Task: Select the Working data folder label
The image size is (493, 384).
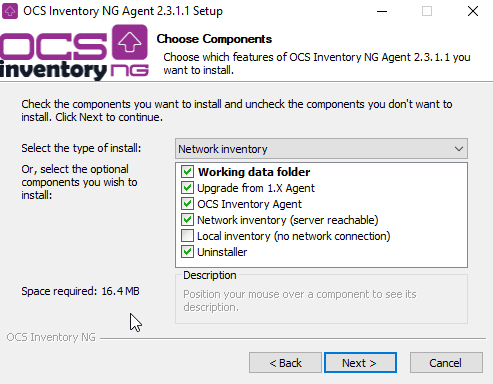Action: 254,172
